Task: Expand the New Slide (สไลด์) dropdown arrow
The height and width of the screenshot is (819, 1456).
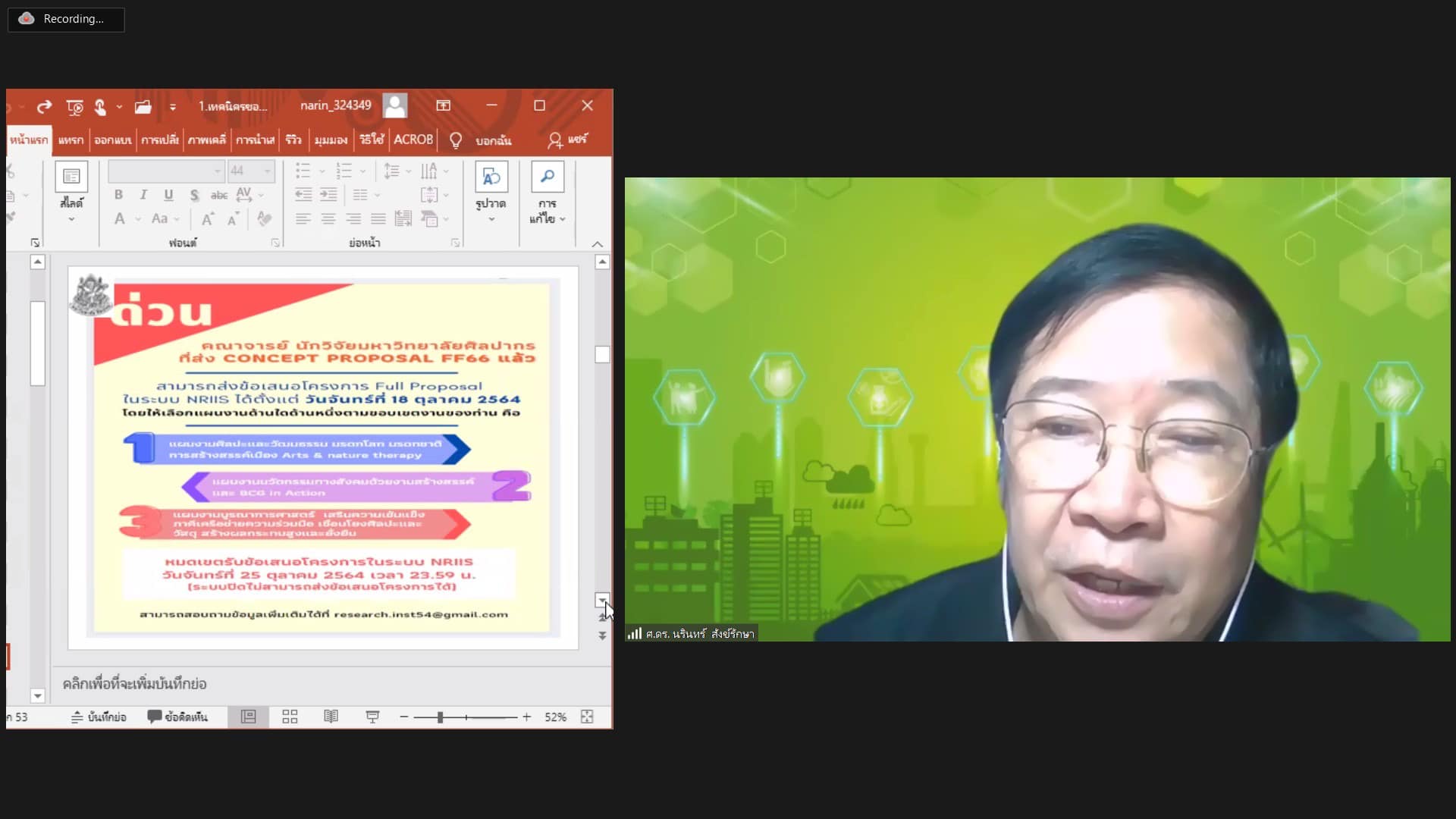Action: coord(71,219)
